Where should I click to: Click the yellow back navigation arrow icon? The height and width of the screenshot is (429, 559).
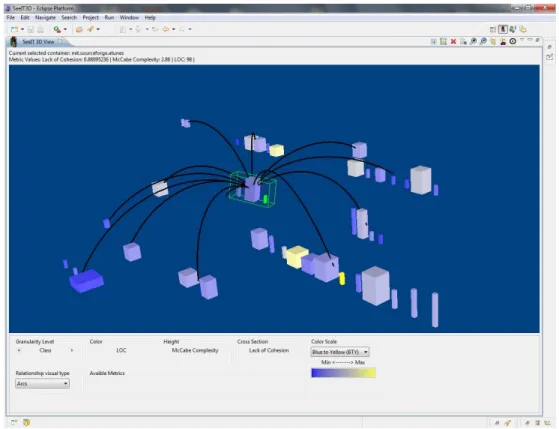[166, 29]
